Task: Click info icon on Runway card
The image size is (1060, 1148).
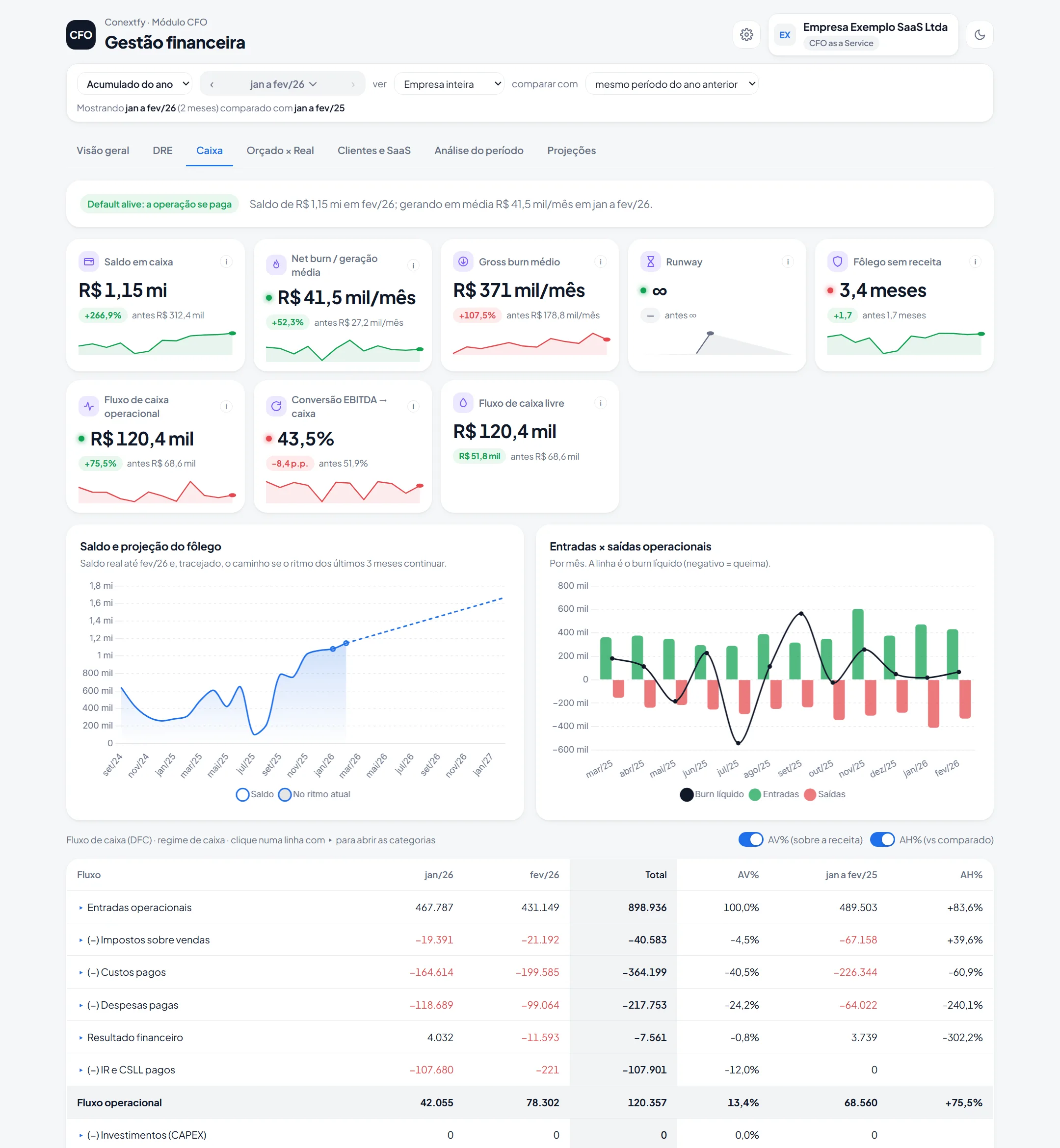Action: pyautogui.click(x=788, y=261)
